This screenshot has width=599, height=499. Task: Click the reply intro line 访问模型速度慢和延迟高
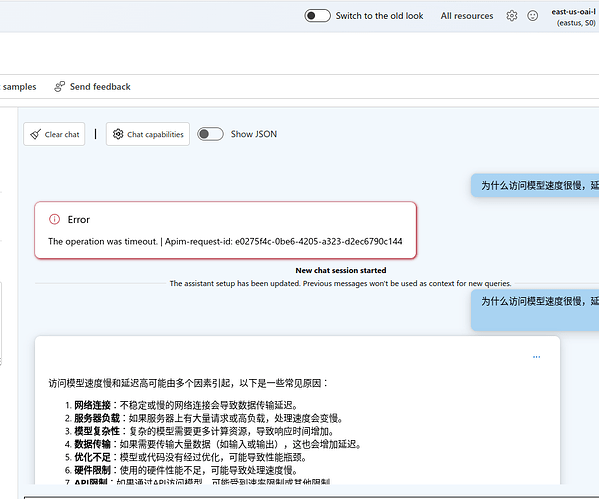[x=188, y=383]
